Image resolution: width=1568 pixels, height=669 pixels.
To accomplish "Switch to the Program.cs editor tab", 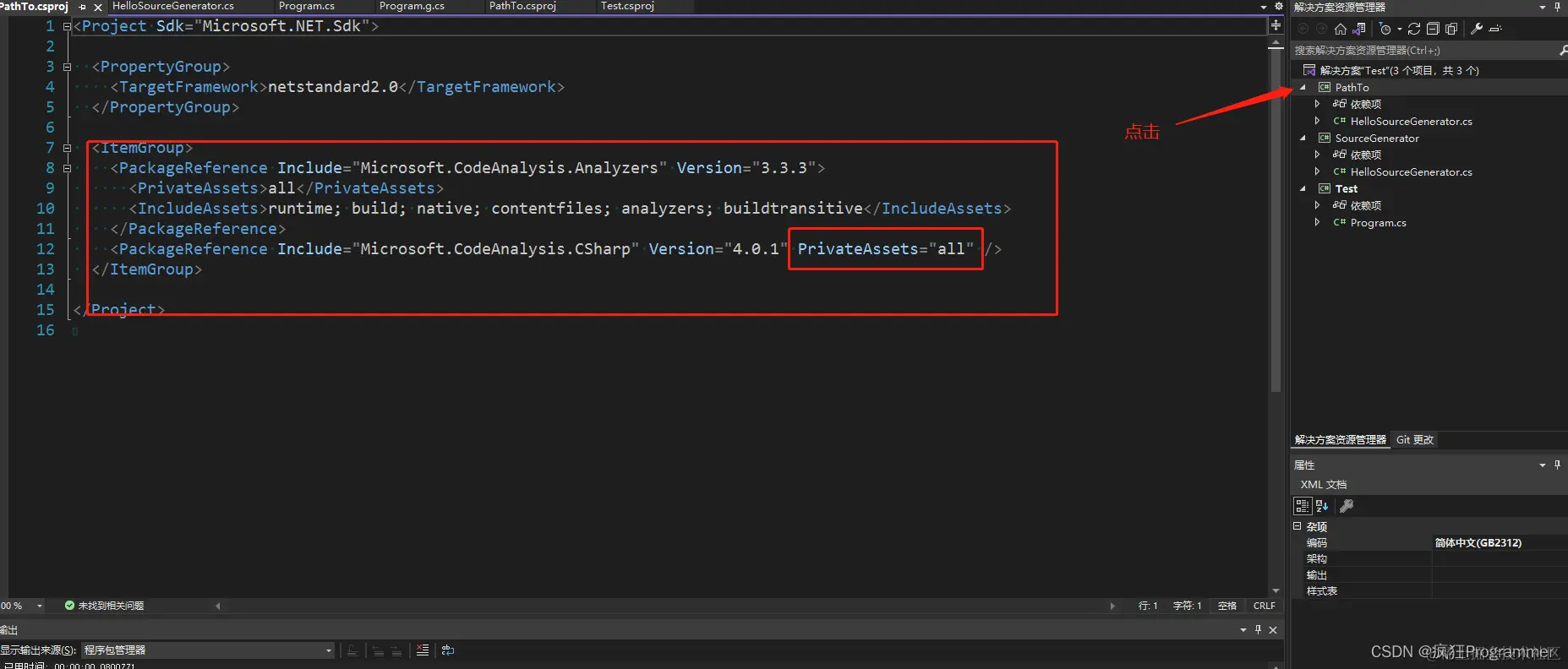I will tap(307, 6).
